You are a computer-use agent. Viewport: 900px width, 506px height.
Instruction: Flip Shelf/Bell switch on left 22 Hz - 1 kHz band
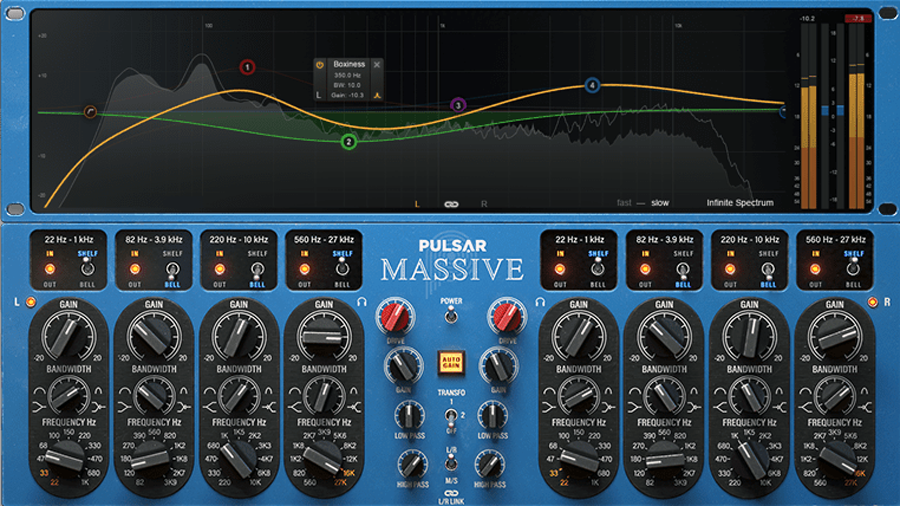click(87, 267)
